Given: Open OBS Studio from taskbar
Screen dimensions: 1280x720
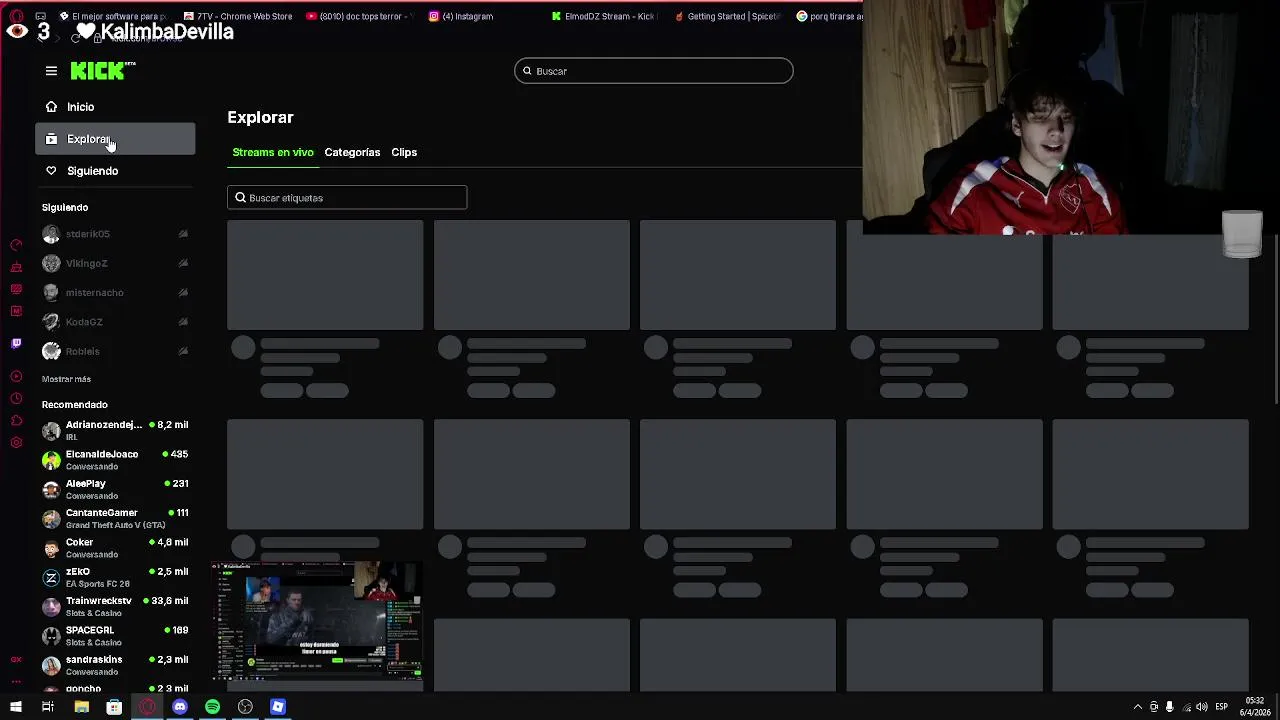Looking at the screenshot, I should [x=245, y=707].
